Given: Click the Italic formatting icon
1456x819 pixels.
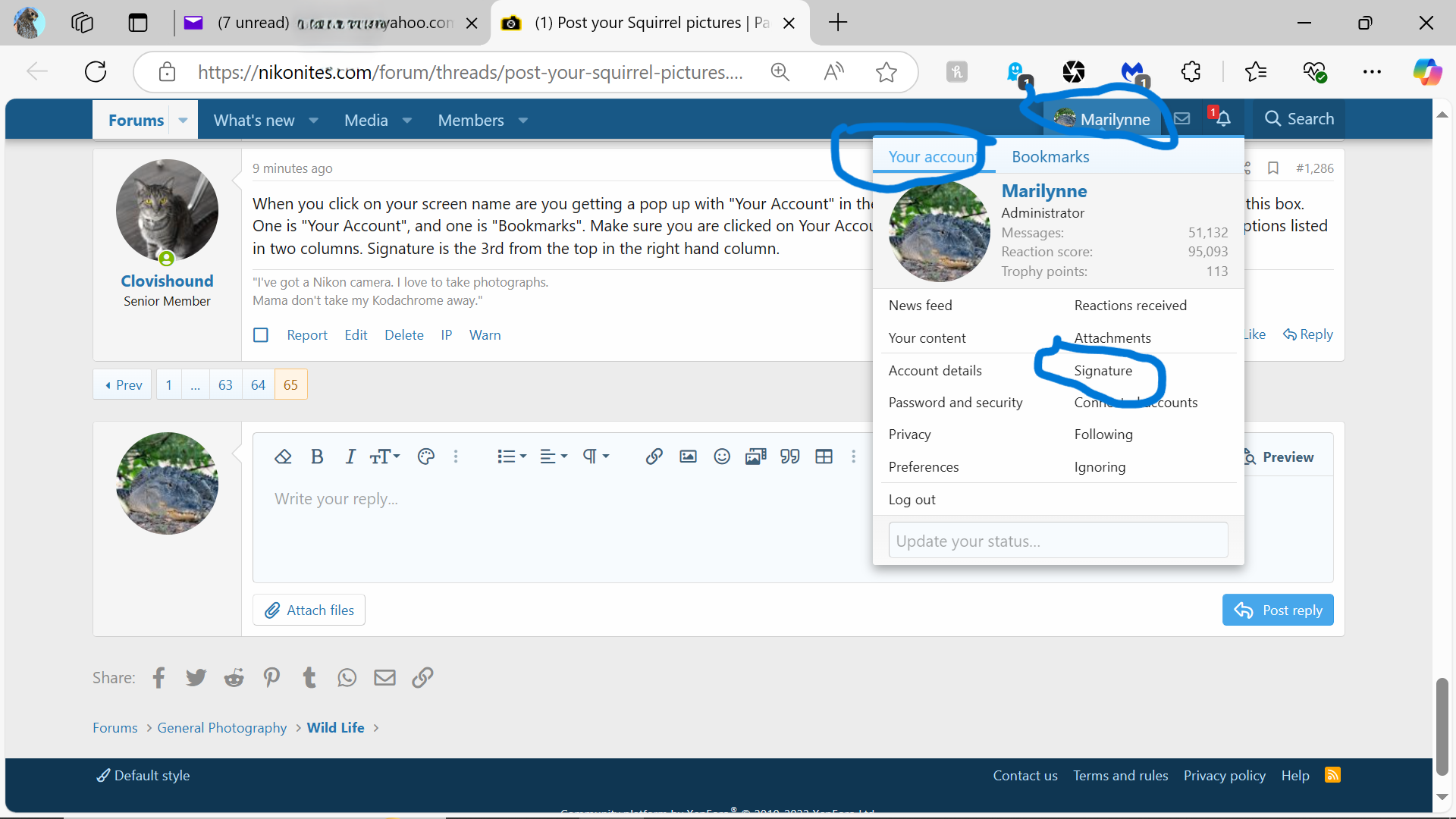Looking at the screenshot, I should tap(350, 457).
